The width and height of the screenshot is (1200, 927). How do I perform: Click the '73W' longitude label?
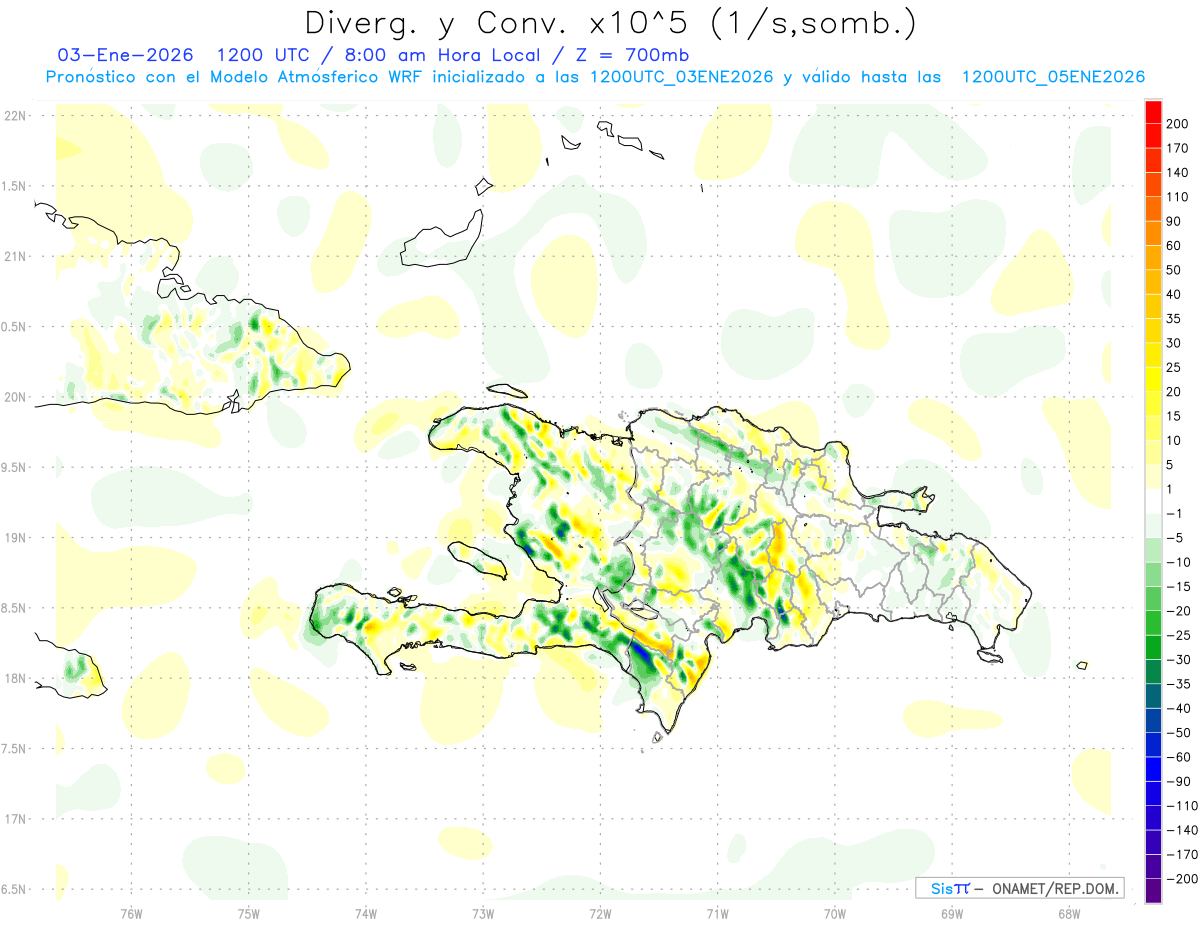click(483, 913)
